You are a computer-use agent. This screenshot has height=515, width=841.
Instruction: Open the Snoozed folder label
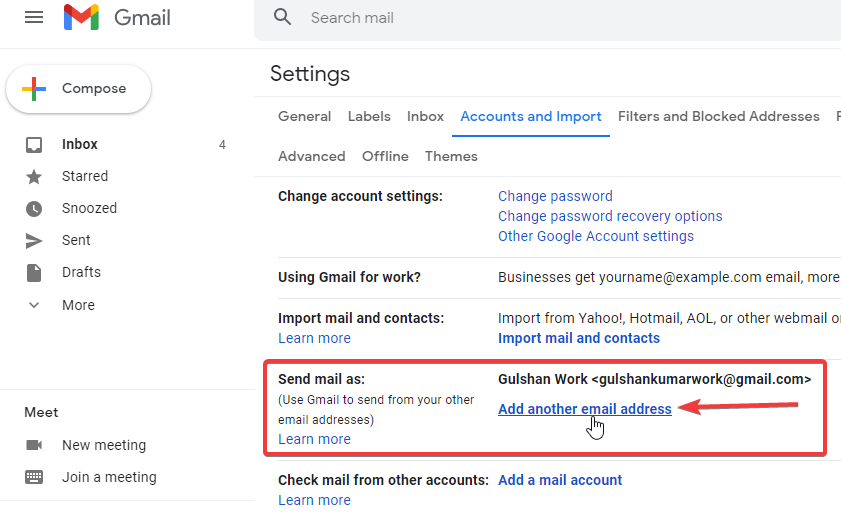click(x=89, y=208)
